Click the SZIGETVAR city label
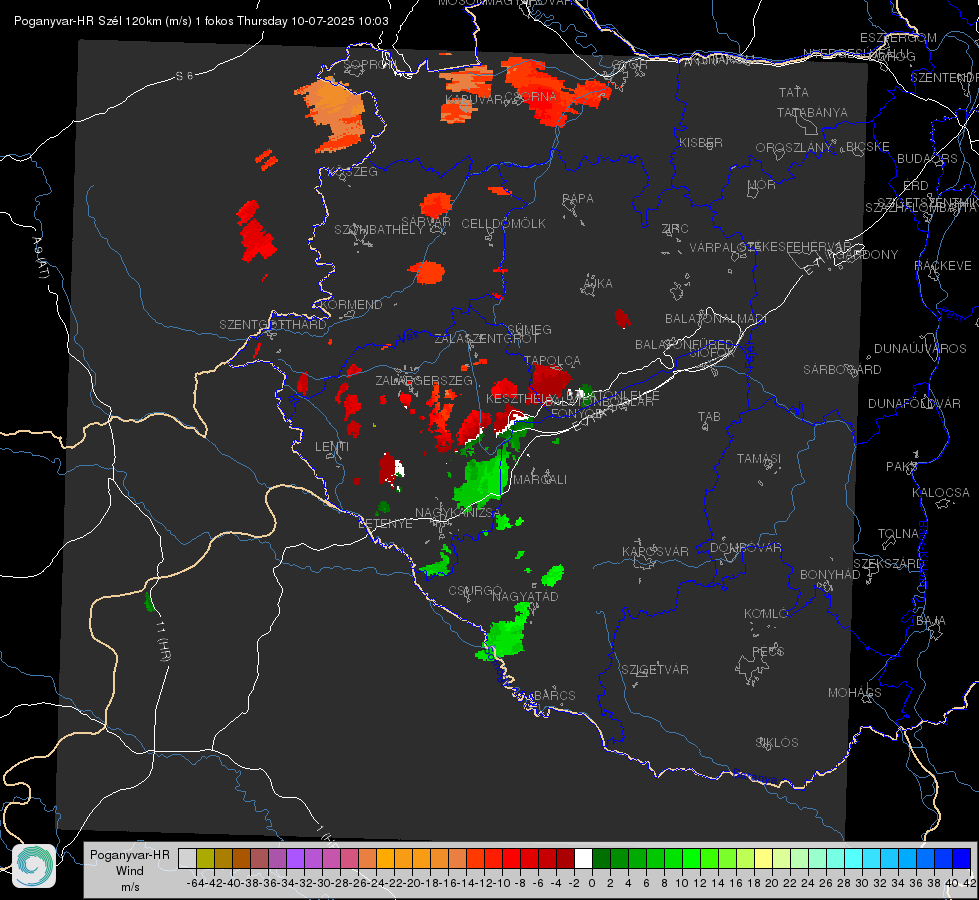The height and width of the screenshot is (900, 979). click(x=655, y=670)
